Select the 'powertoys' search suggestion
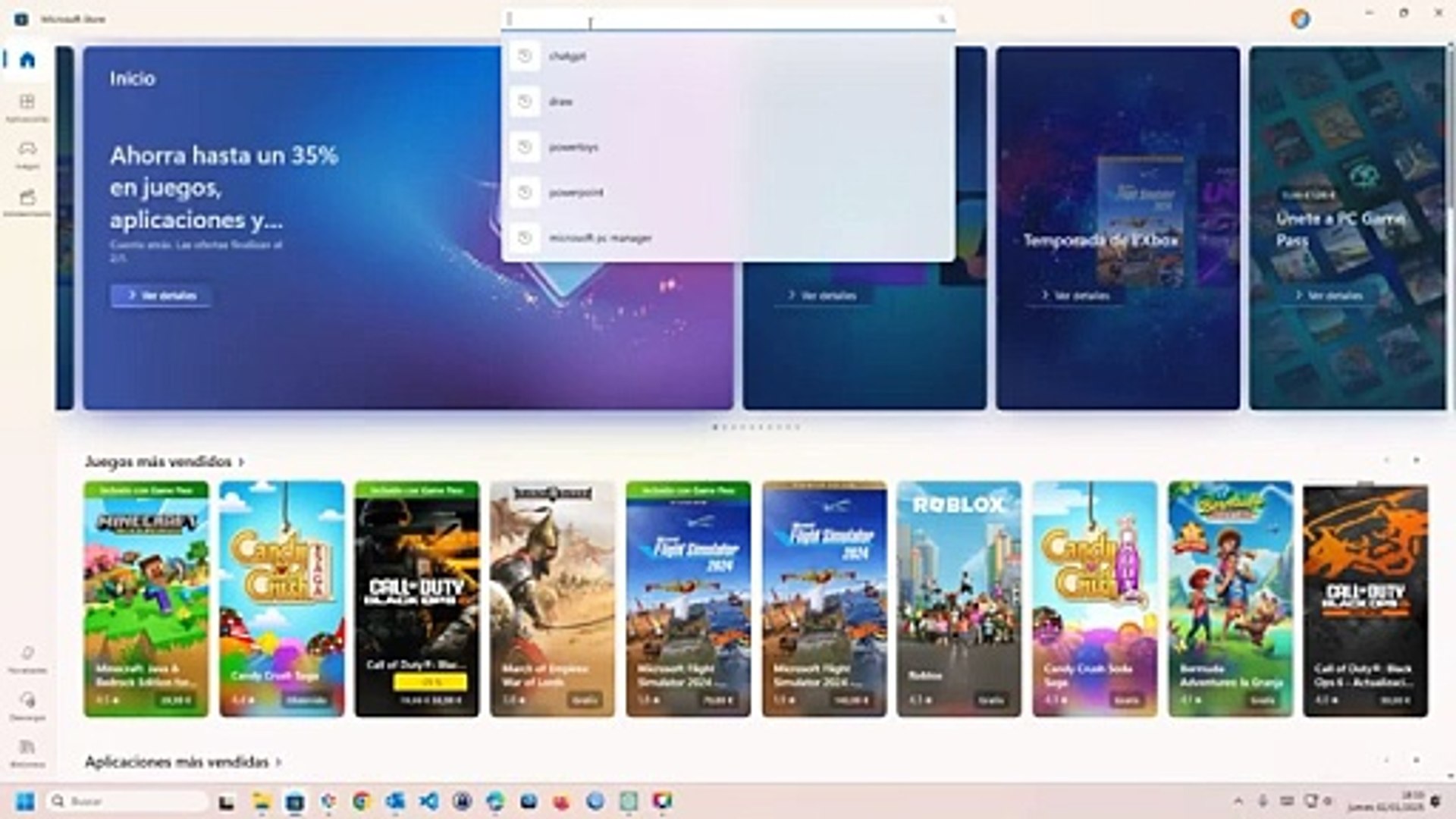 pyautogui.click(x=728, y=147)
